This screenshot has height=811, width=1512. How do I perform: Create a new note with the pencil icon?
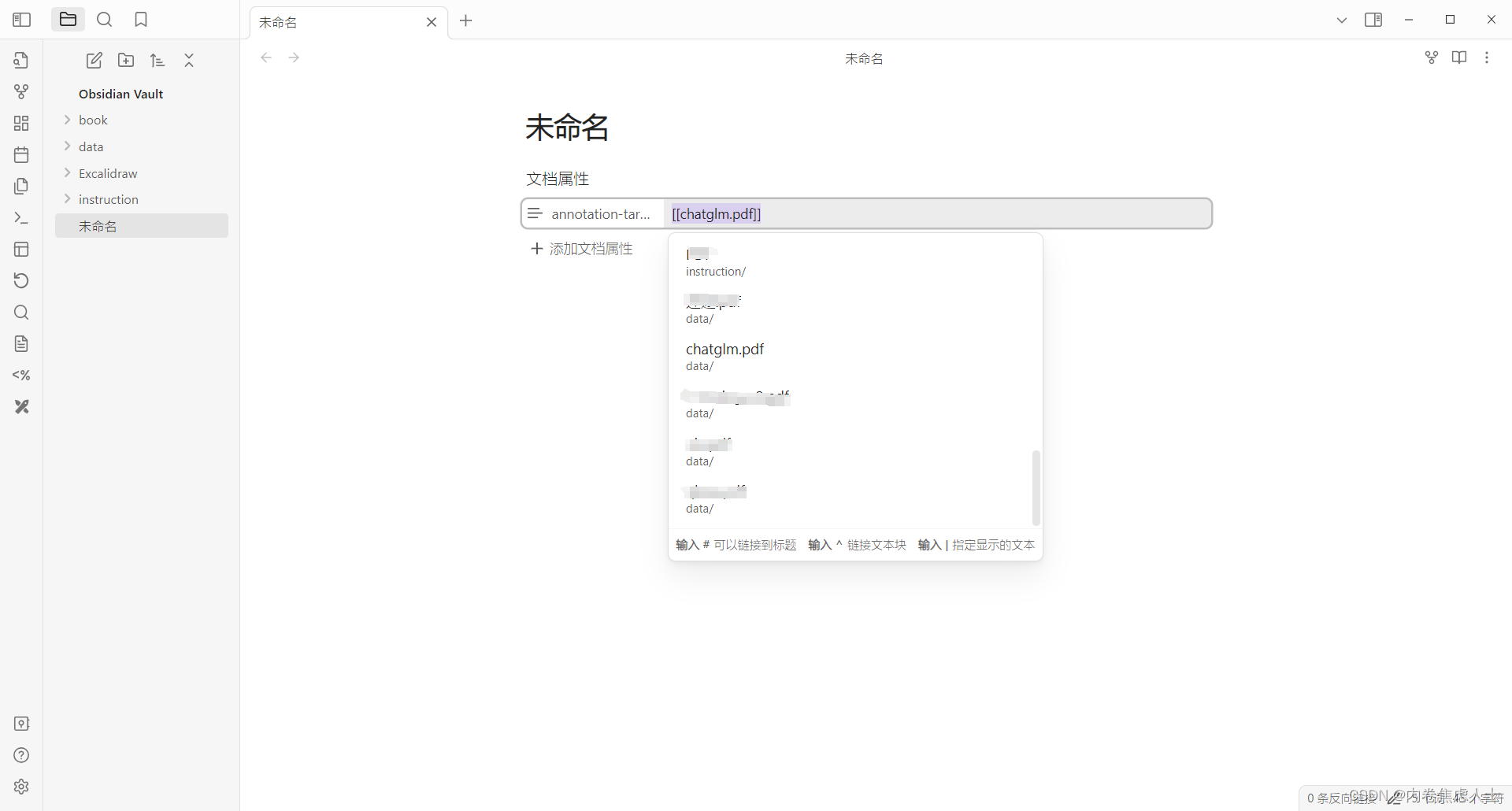pos(94,60)
